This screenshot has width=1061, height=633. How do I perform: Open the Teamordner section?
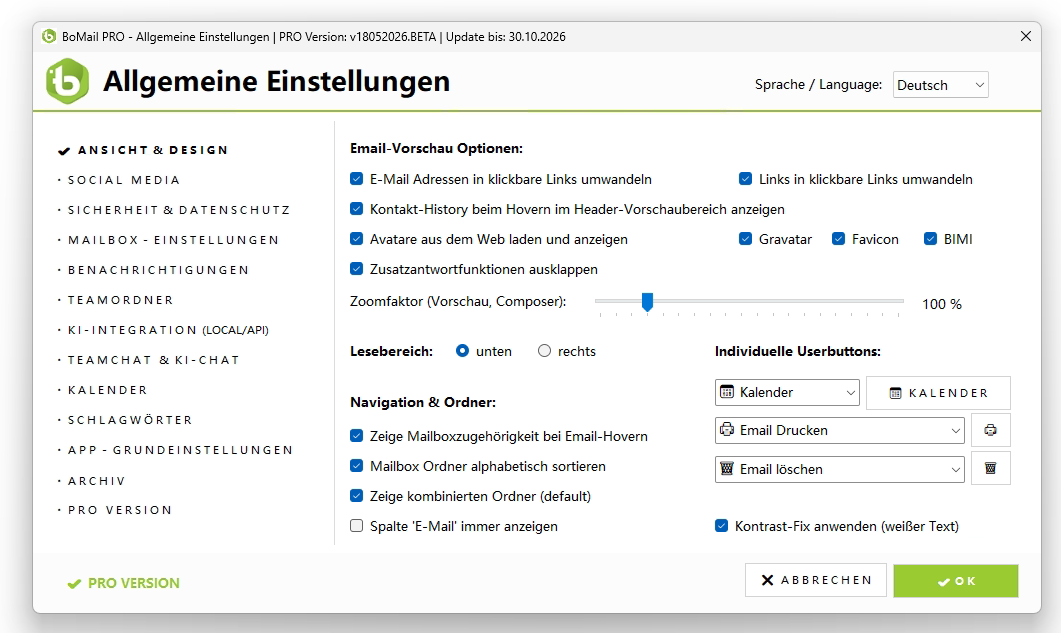coord(120,300)
